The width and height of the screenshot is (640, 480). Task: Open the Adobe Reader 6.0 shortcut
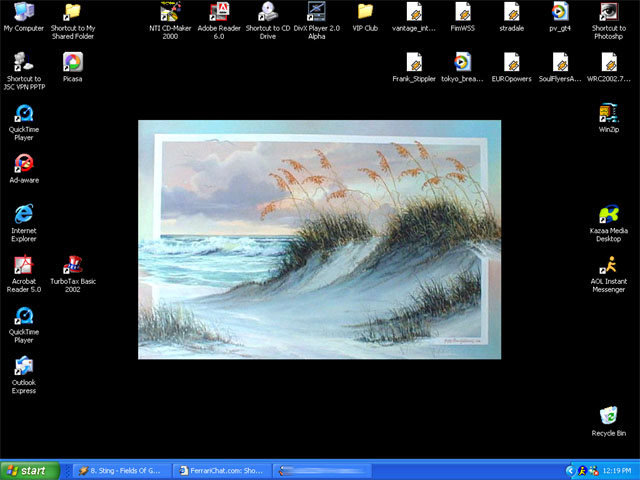coord(219,20)
